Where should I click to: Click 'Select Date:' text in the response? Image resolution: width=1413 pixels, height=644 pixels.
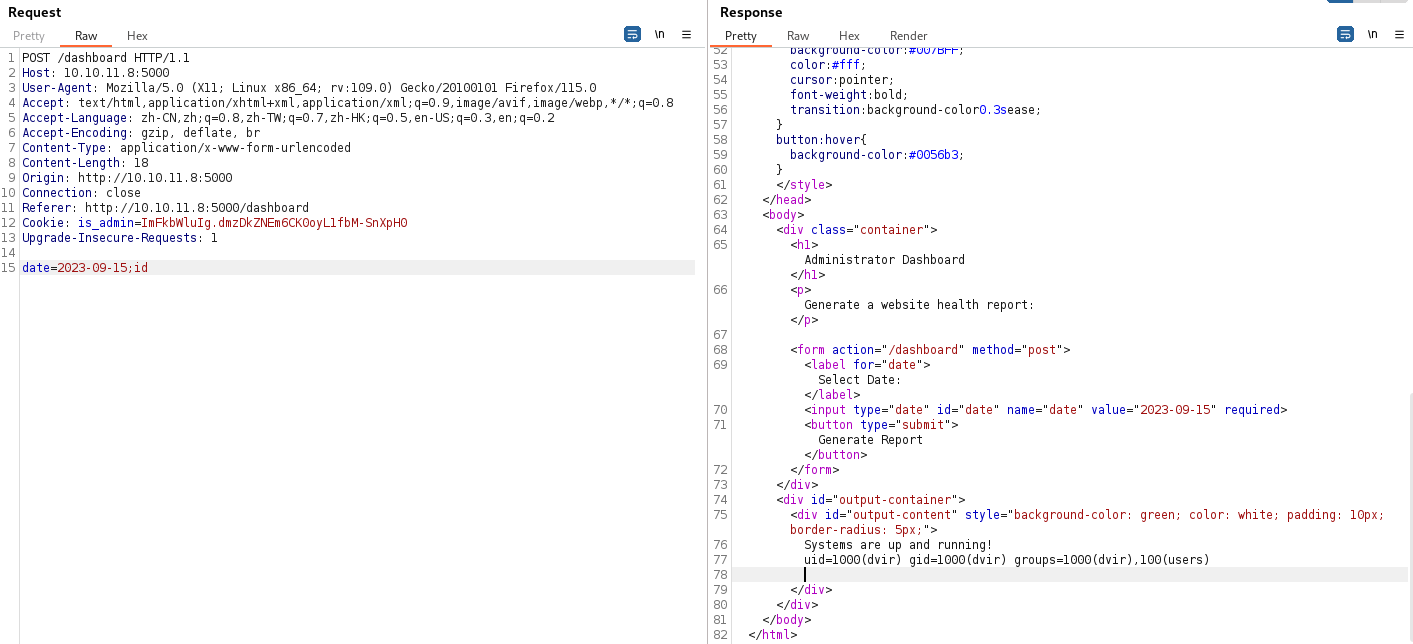[859, 380]
